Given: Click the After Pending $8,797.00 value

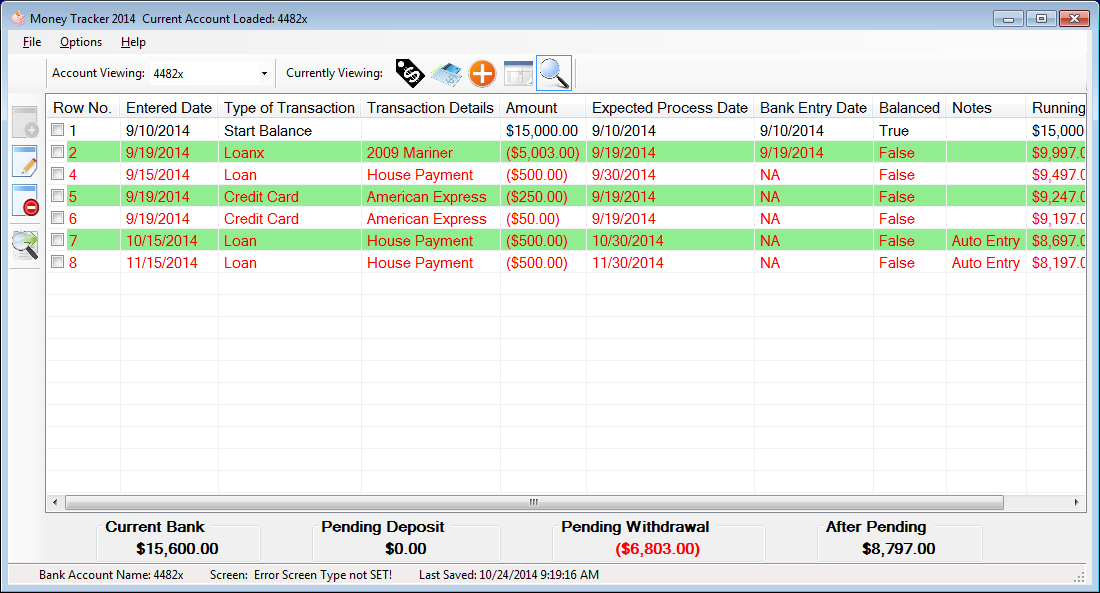Looking at the screenshot, I should pyautogui.click(x=899, y=549).
